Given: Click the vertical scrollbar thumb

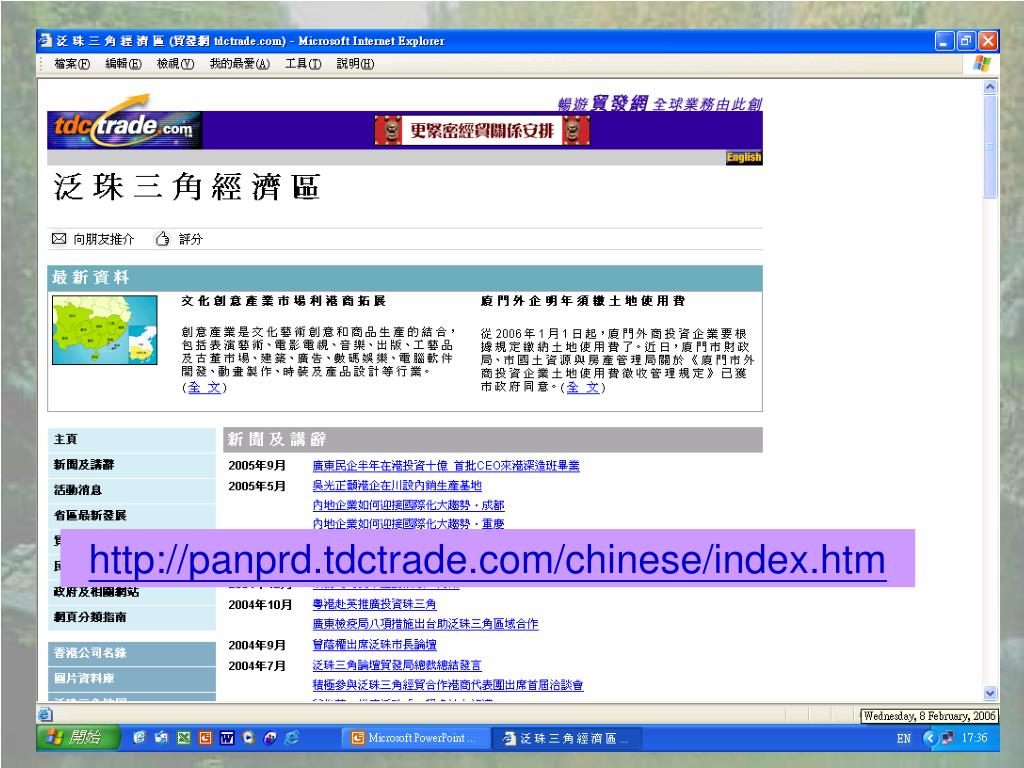Looking at the screenshot, I should click(x=990, y=146).
